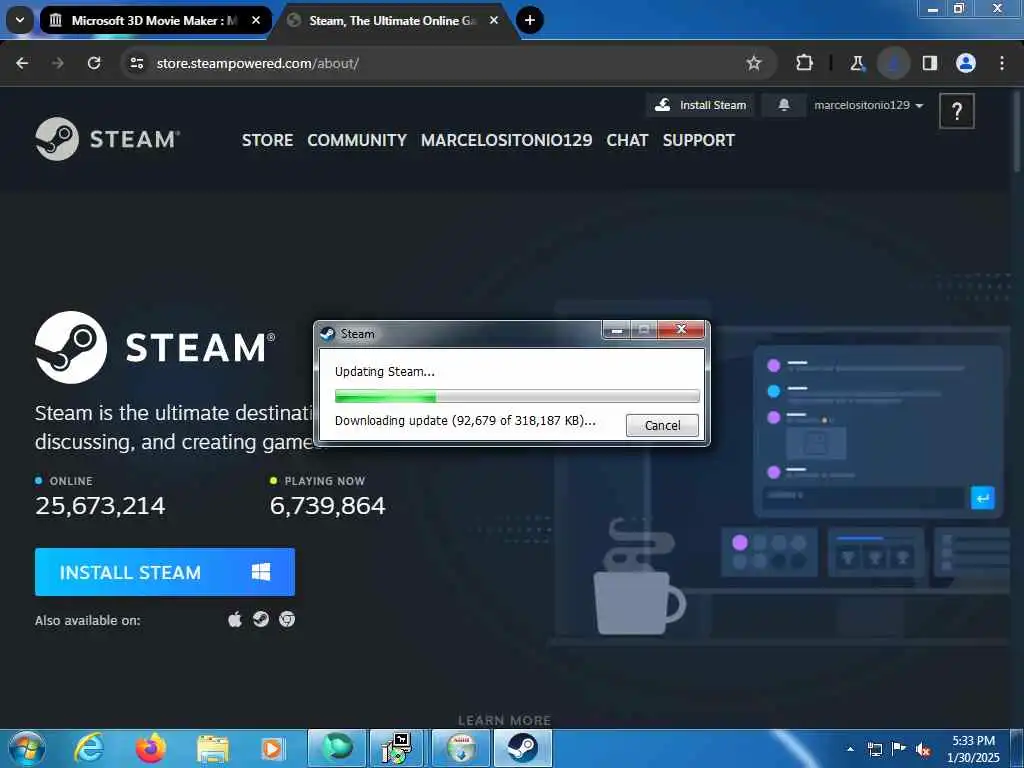Click the ONLINE count 25,673,214
The width and height of the screenshot is (1024, 768).
pyautogui.click(x=100, y=505)
